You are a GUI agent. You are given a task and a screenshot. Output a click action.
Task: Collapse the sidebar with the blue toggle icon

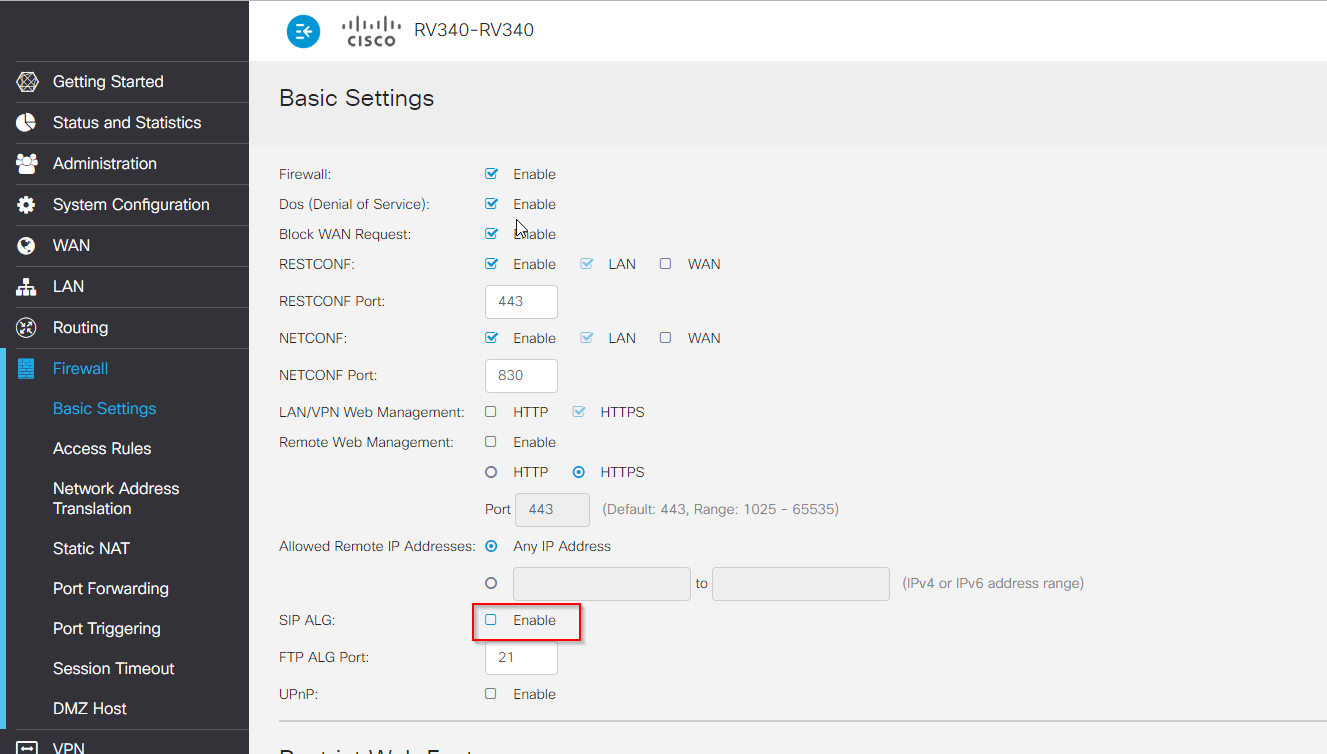click(303, 31)
